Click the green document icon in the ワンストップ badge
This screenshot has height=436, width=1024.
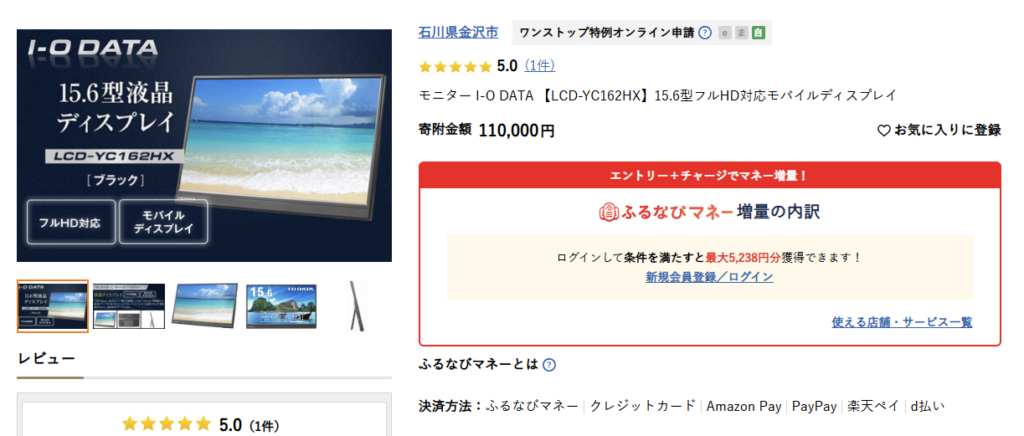(x=758, y=33)
